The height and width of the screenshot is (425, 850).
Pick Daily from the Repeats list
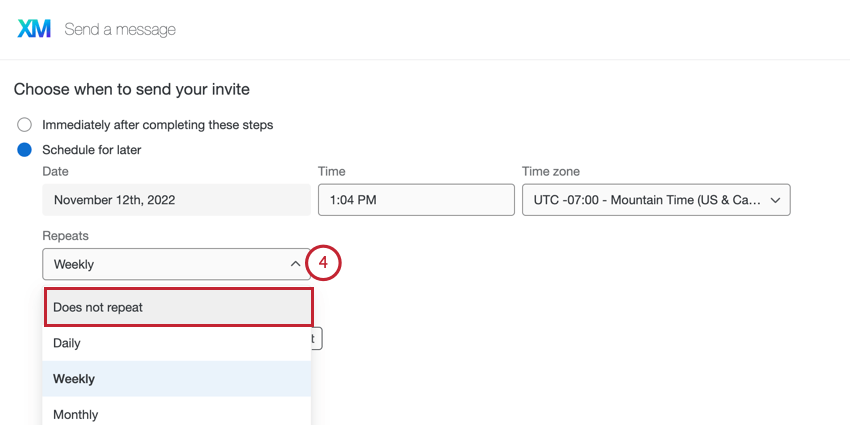(176, 343)
